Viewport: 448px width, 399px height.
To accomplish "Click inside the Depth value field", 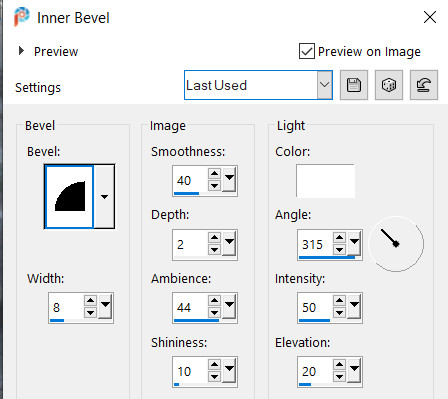I will [190, 244].
